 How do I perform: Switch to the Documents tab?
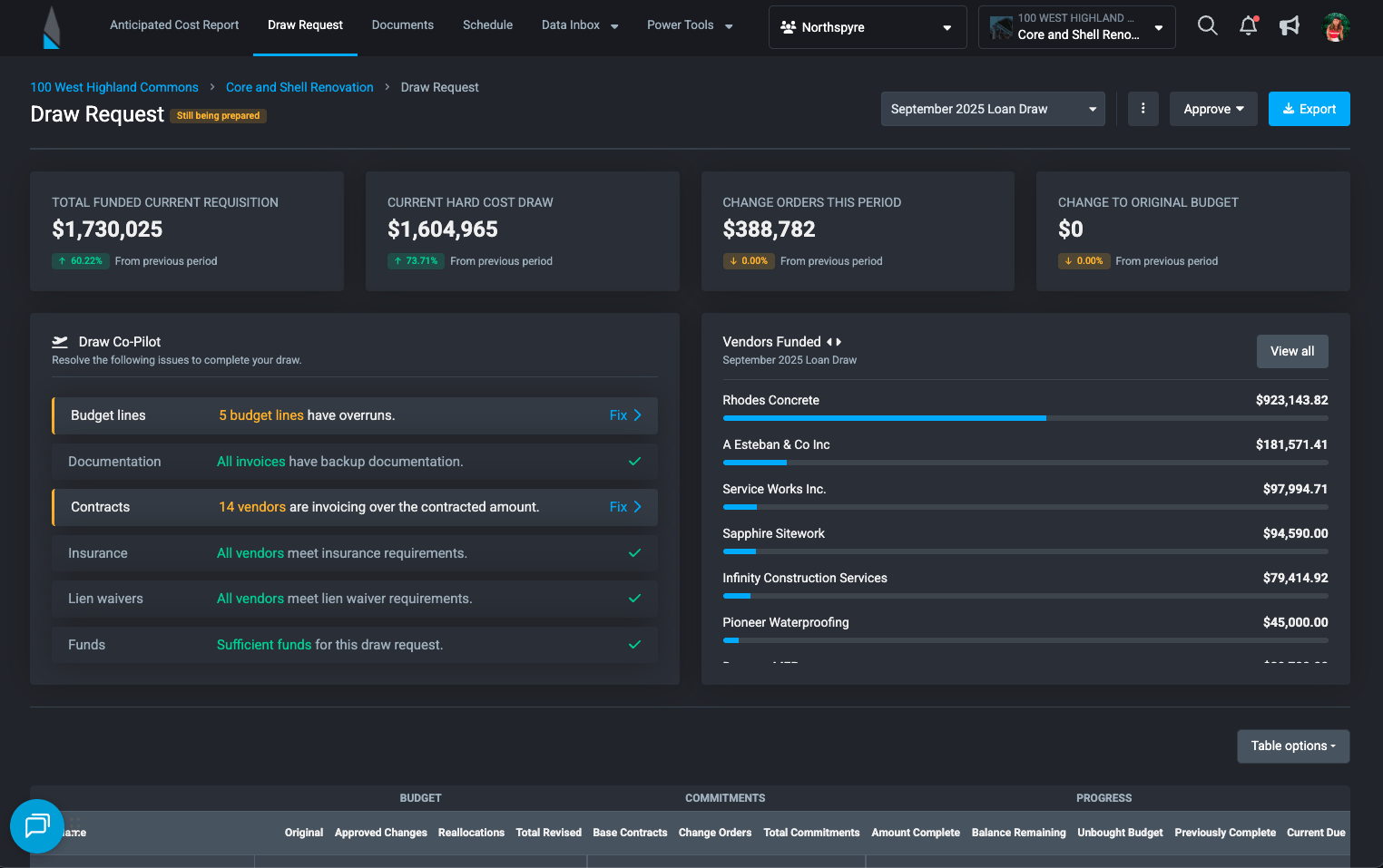pos(402,25)
